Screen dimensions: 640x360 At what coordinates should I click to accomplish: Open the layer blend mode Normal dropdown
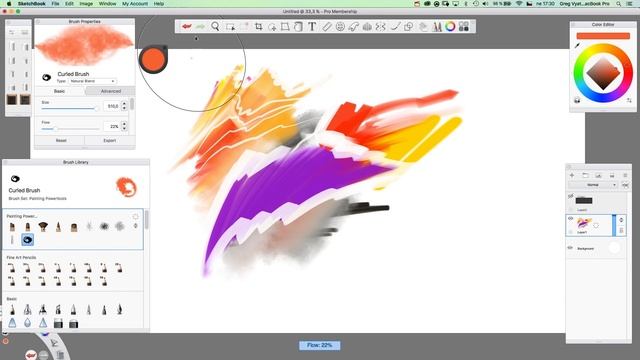pyautogui.click(x=593, y=185)
